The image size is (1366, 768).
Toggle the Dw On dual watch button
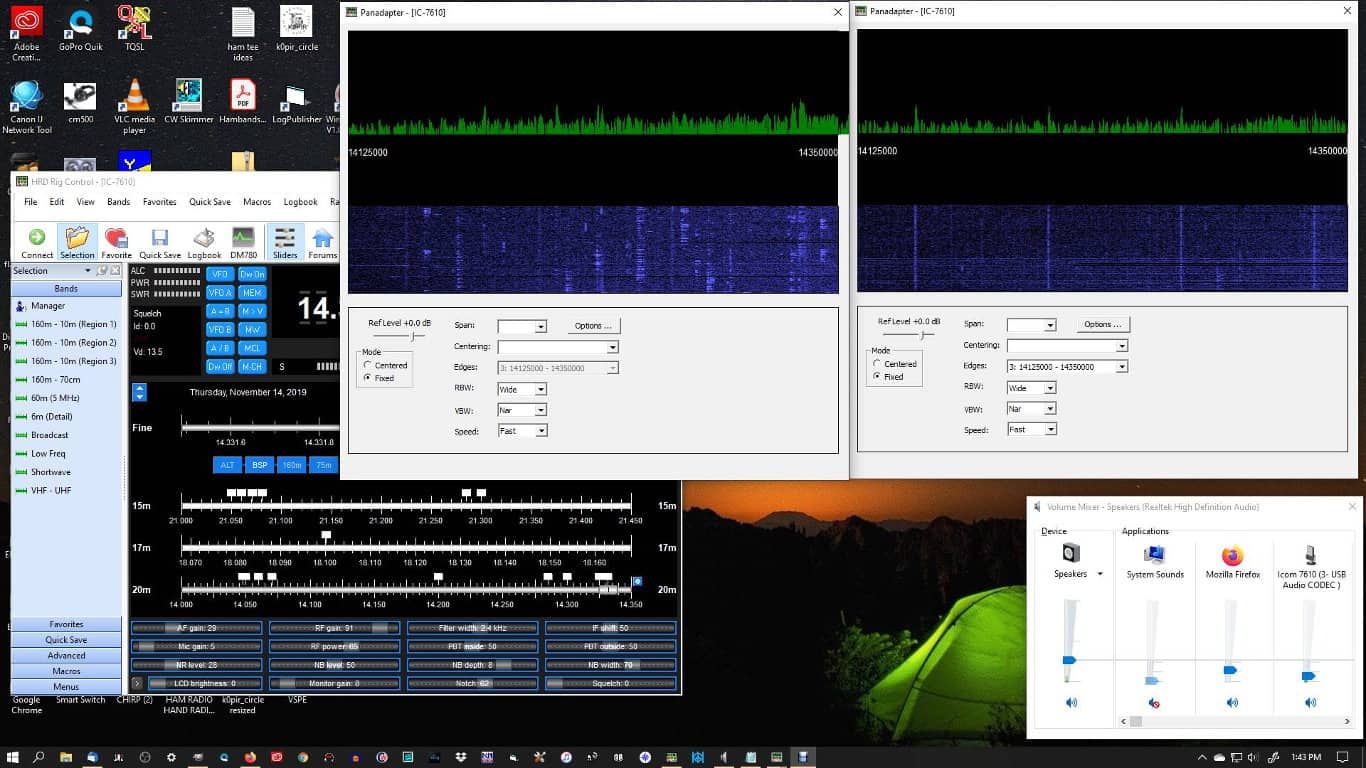tap(252, 274)
